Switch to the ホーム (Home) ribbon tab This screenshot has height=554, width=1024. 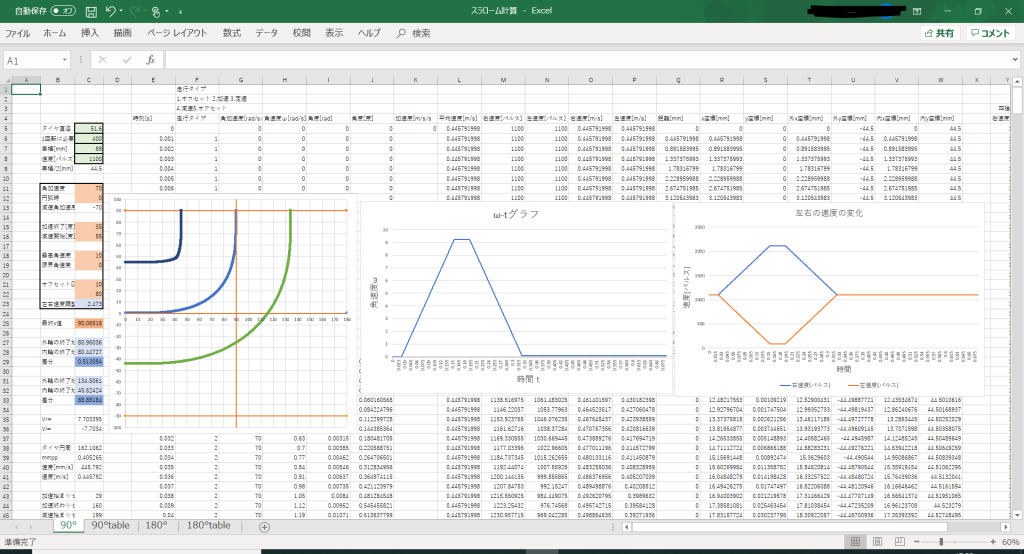pyautogui.click(x=55, y=33)
